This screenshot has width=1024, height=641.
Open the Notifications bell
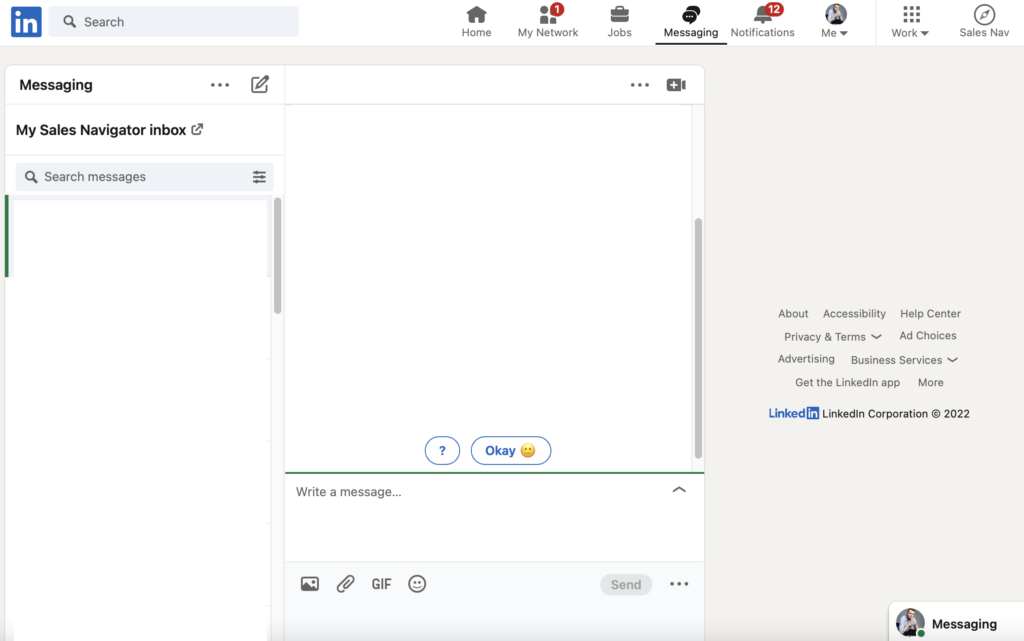pyautogui.click(x=762, y=22)
